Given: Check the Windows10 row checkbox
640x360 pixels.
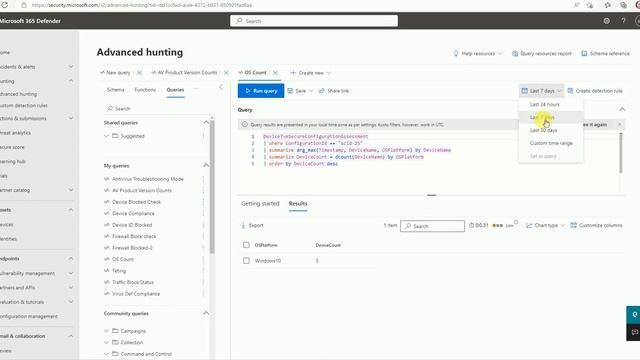Looking at the screenshot, I should point(246,260).
